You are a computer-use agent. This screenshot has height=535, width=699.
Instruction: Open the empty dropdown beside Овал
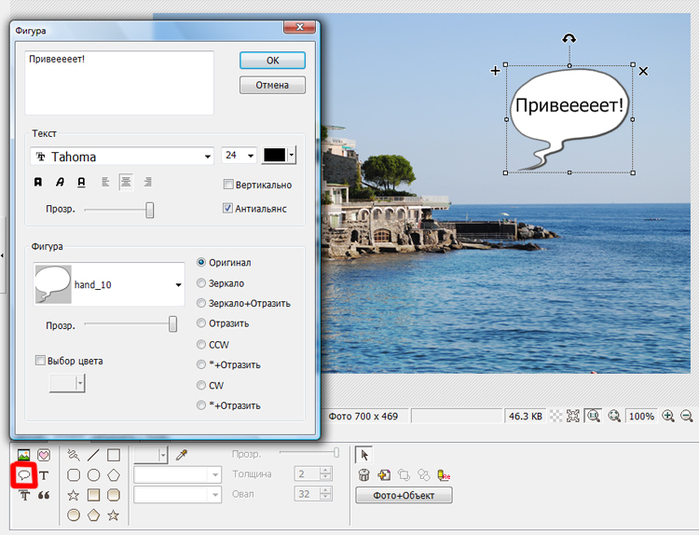pos(215,494)
